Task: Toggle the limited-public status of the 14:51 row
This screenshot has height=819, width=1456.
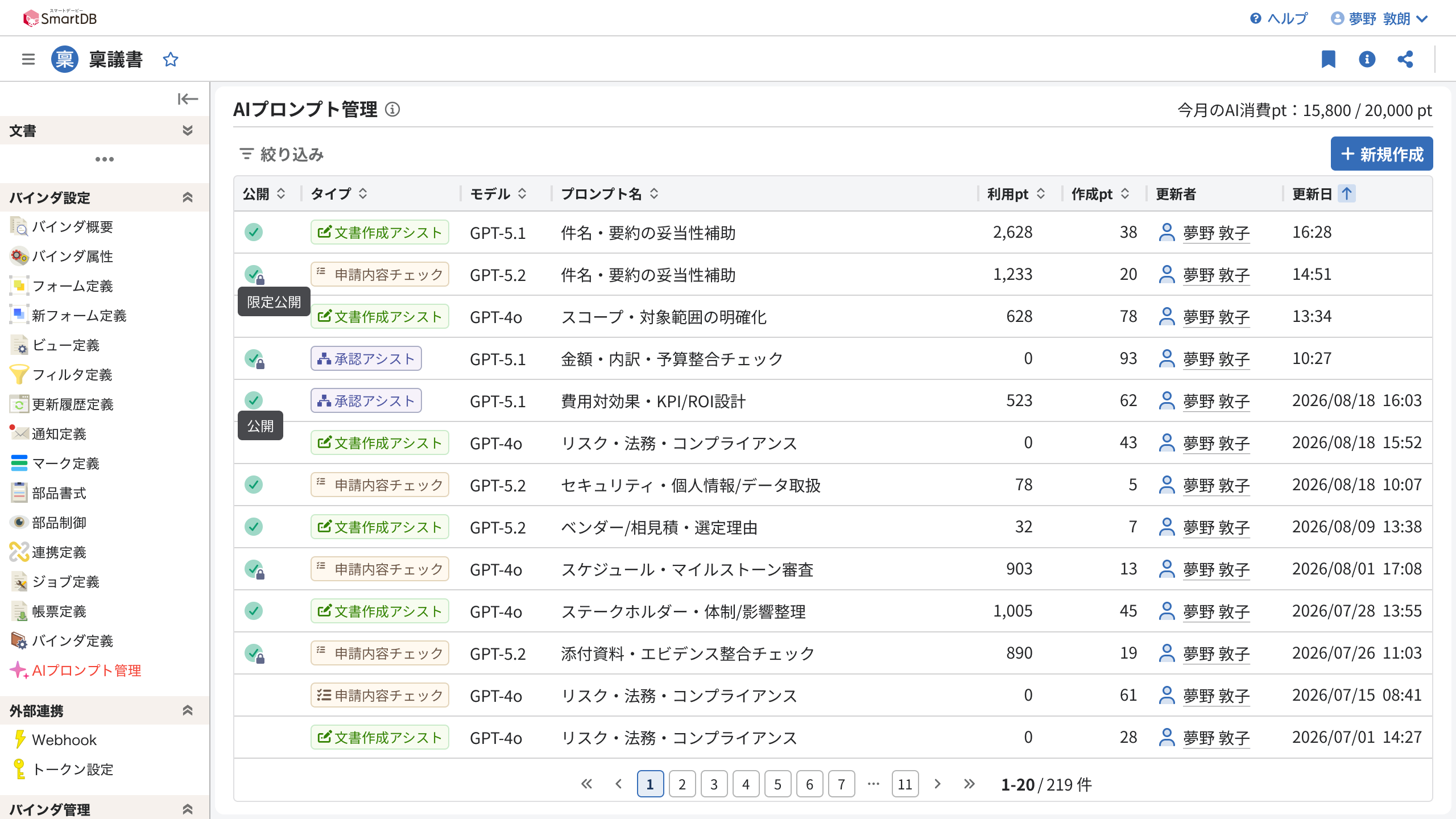Action: pyautogui.click(x=254, y=275)
